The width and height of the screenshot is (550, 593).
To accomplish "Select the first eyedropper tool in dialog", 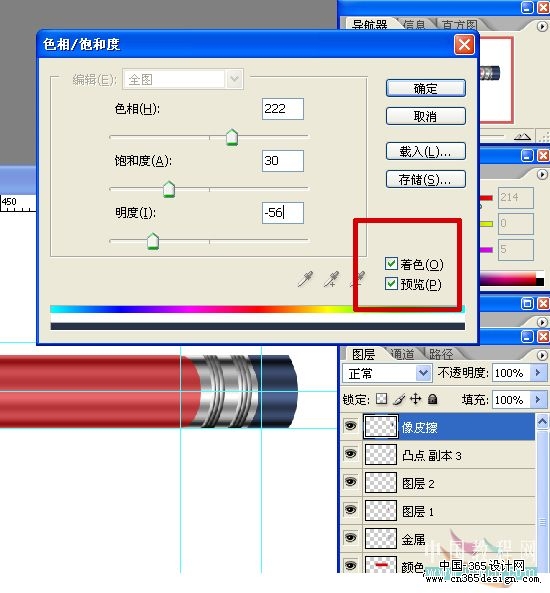I will pyautogui.click(x=305, y=279).
